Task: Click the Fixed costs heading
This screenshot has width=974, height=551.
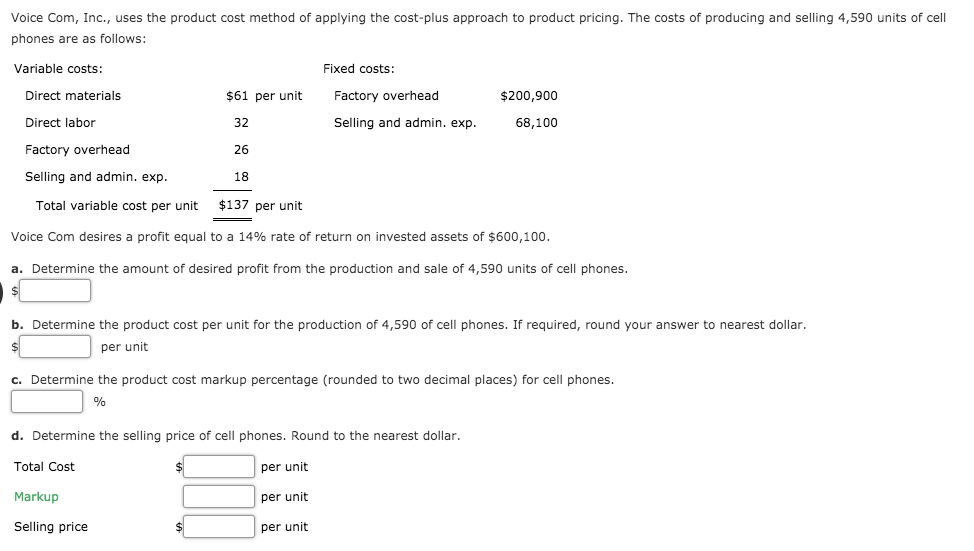Action: [358, 69]
